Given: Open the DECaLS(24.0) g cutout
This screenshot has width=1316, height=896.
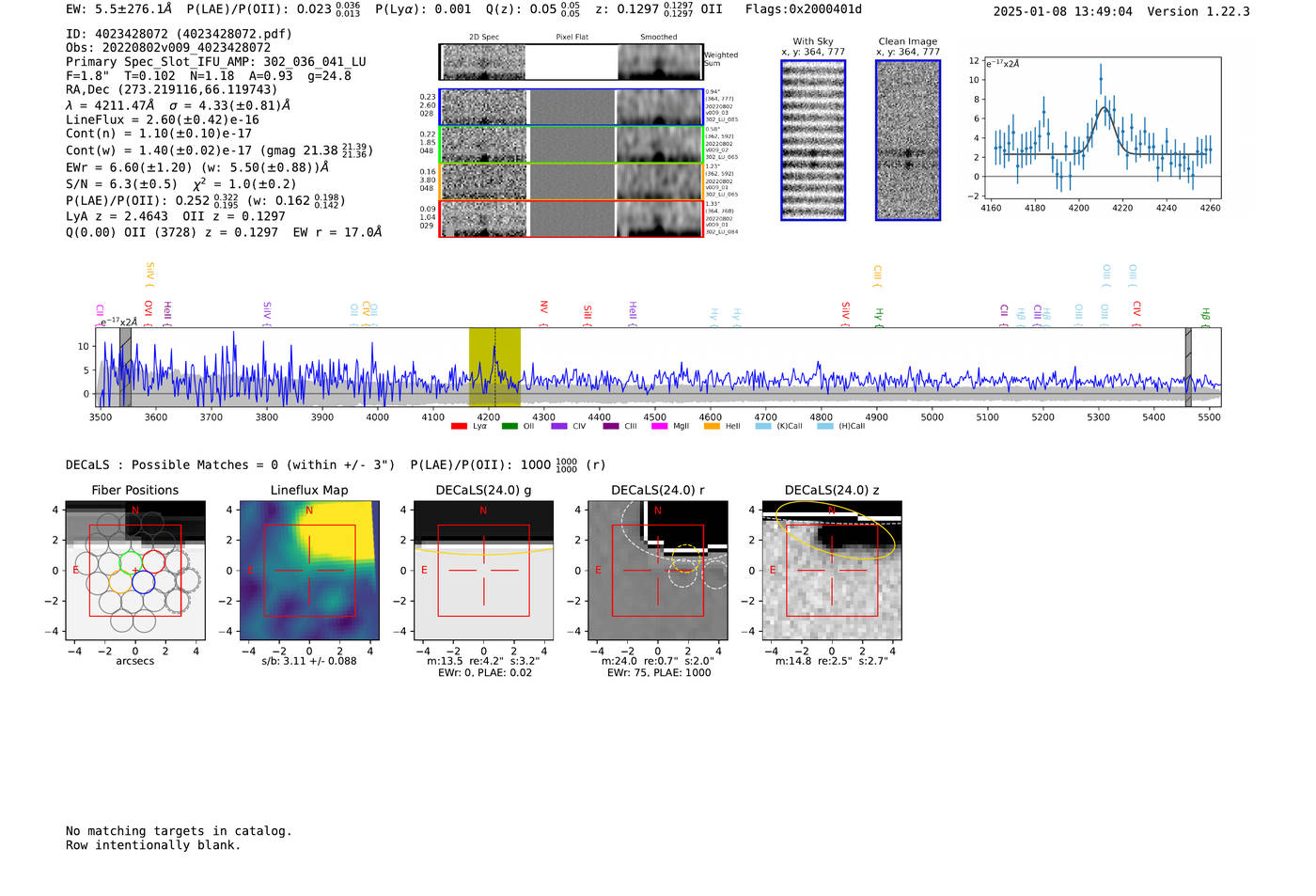Looking at the screenshot, I should click(x=483, y=570).
